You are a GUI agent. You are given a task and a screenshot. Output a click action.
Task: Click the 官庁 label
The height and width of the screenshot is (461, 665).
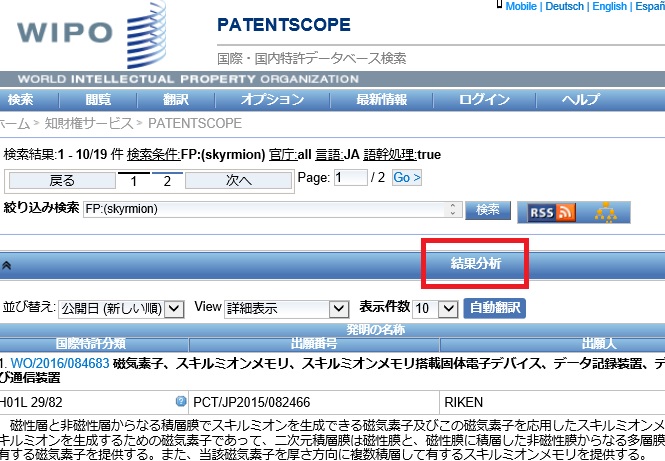283,154
